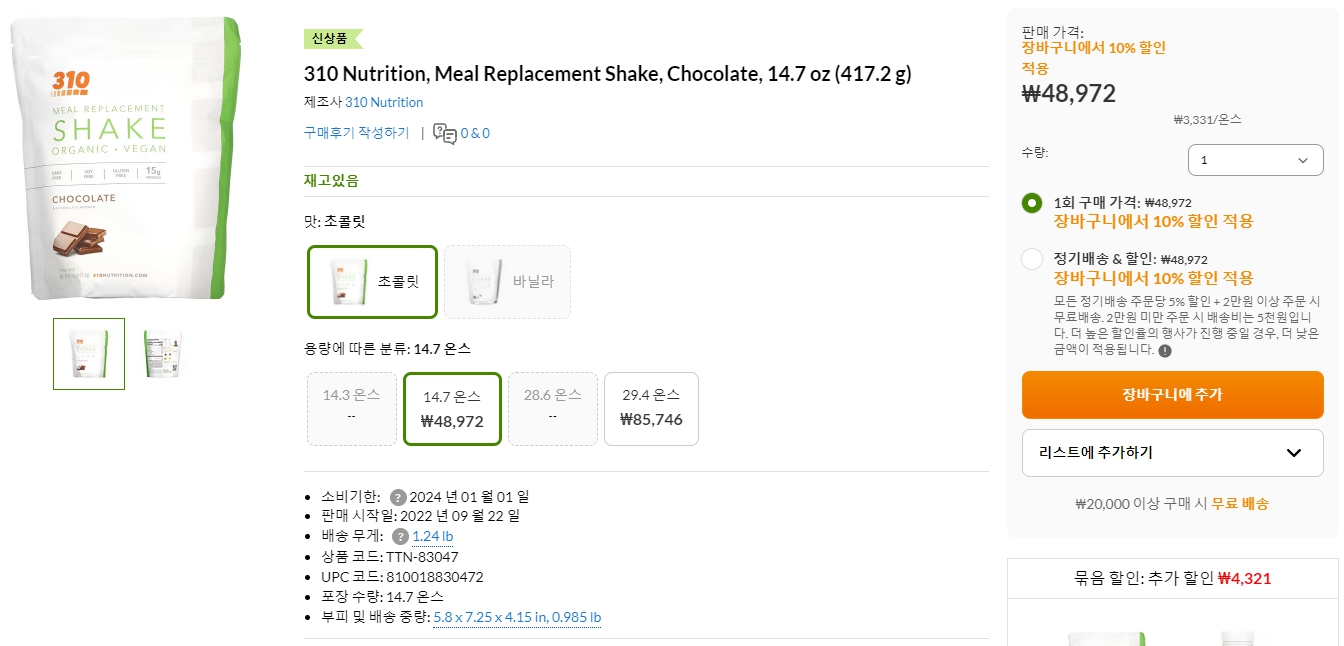The width and height of the screenshot is (1344, 646).
Task: Open the 310 Nutrition manufacturer link
Action: pyautogui.click(x=386, y=102)
